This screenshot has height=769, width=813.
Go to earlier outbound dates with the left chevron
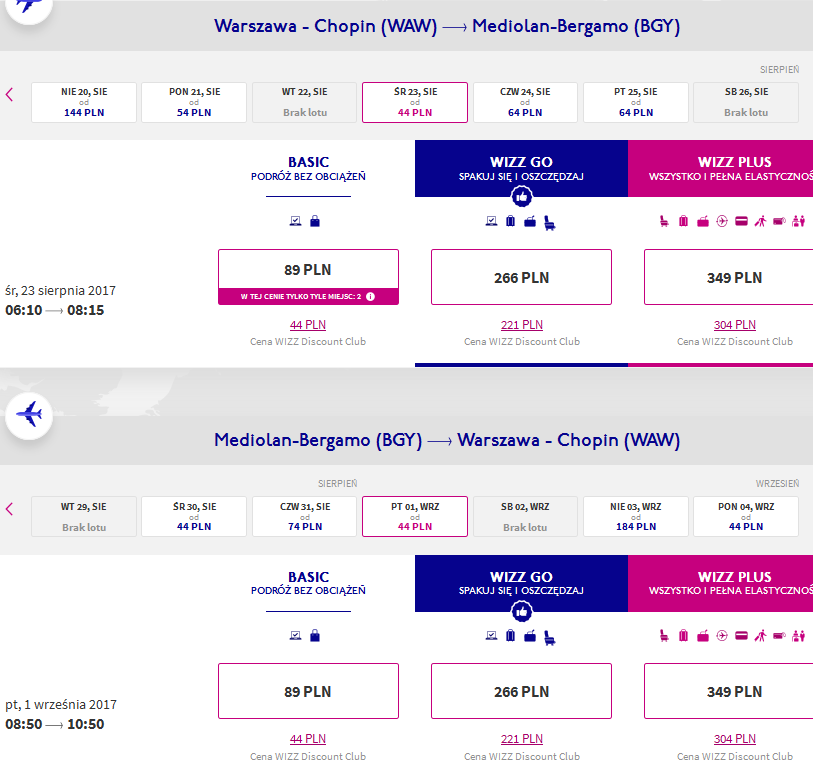tap(9, 95)
